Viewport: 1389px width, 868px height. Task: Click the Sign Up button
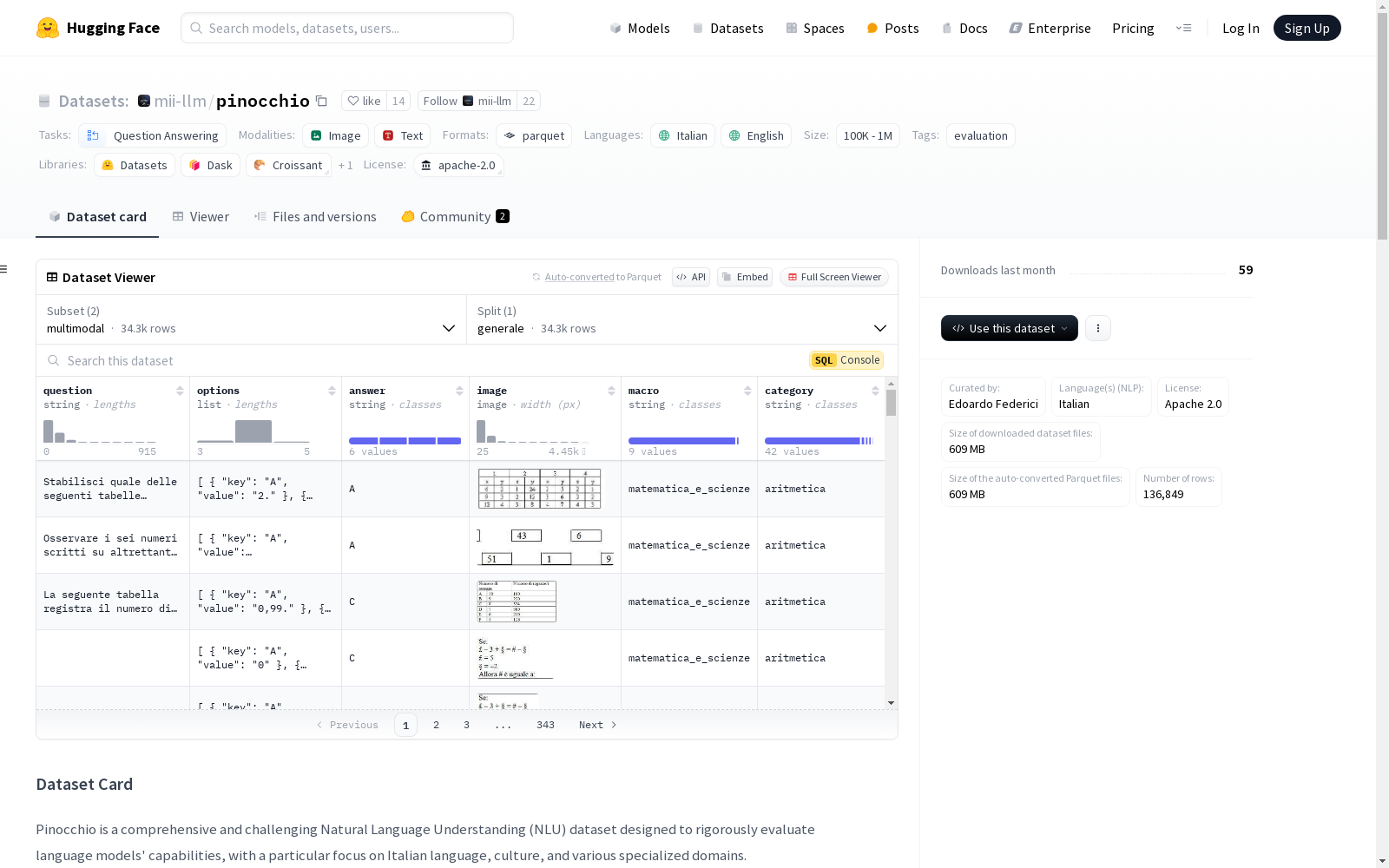click(1307, 28)
